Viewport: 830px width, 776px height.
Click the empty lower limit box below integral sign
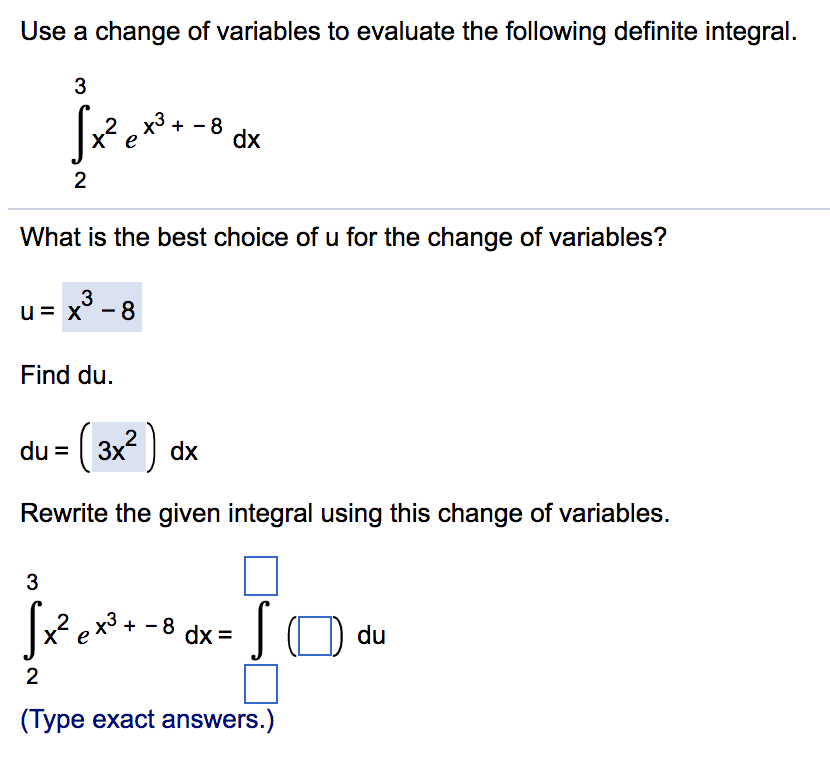[261, 684]
